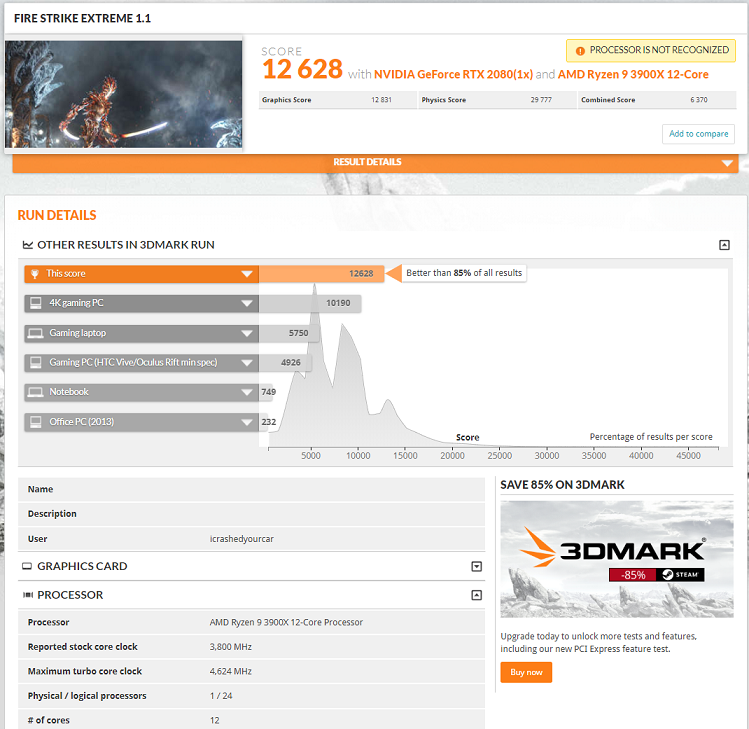The image size is (749, 729).
Task: Click the PROCESSOR IS NOT RECOGNIZED warning badge
Action: click(x=651, y=50)
